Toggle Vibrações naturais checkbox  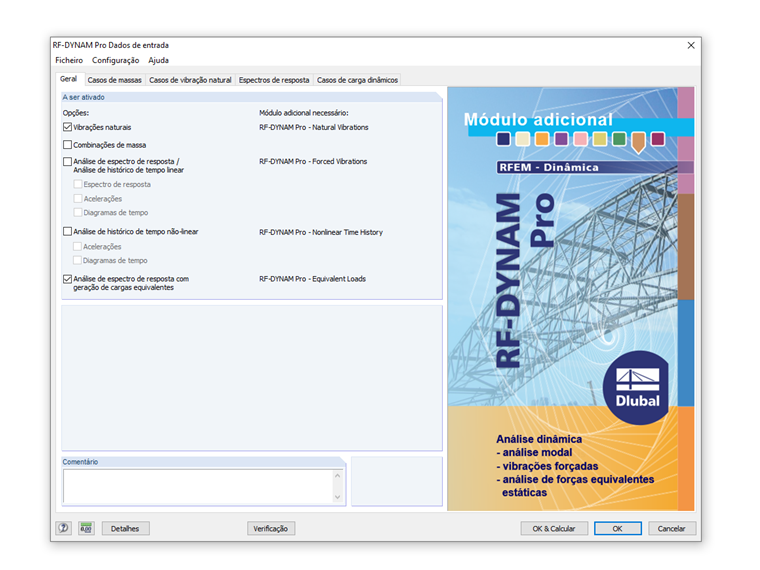click(67, 127)
